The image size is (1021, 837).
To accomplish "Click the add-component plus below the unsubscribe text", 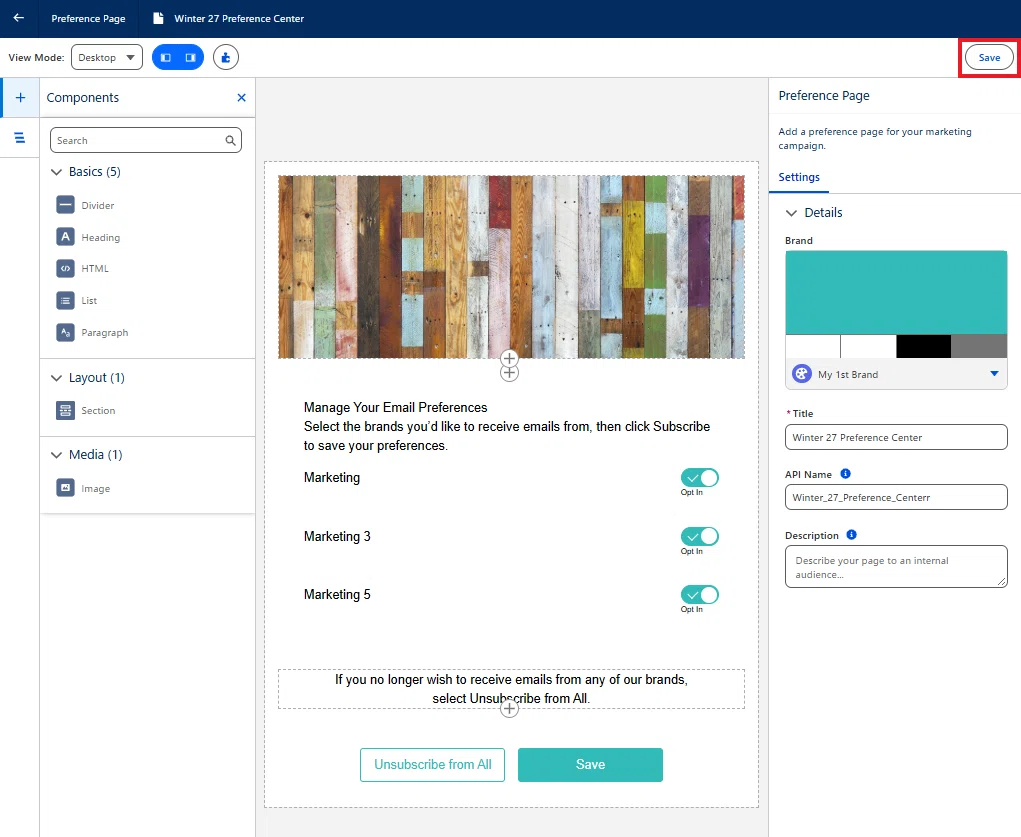I will [509, 709].
